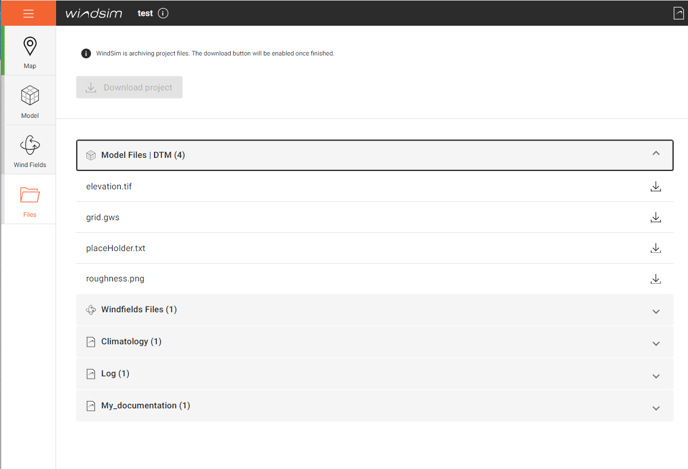This screenshot has width=688, height=469.
Task: Click the test project name
Action: pyautogui.click(x=145, y=13)
